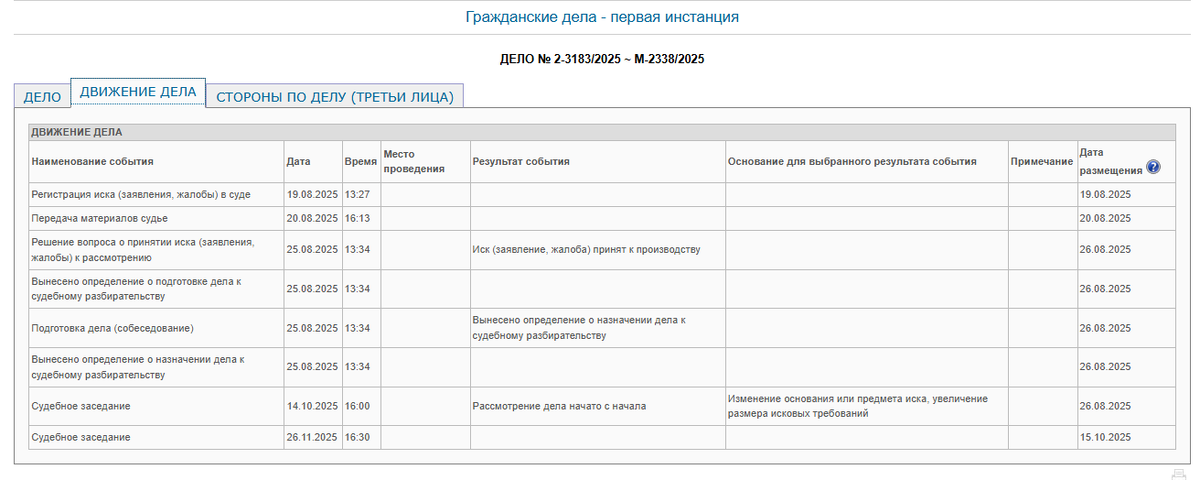
Task: Click the Примечание column header
Action: pyautogui.click(x=1042, y=161)
